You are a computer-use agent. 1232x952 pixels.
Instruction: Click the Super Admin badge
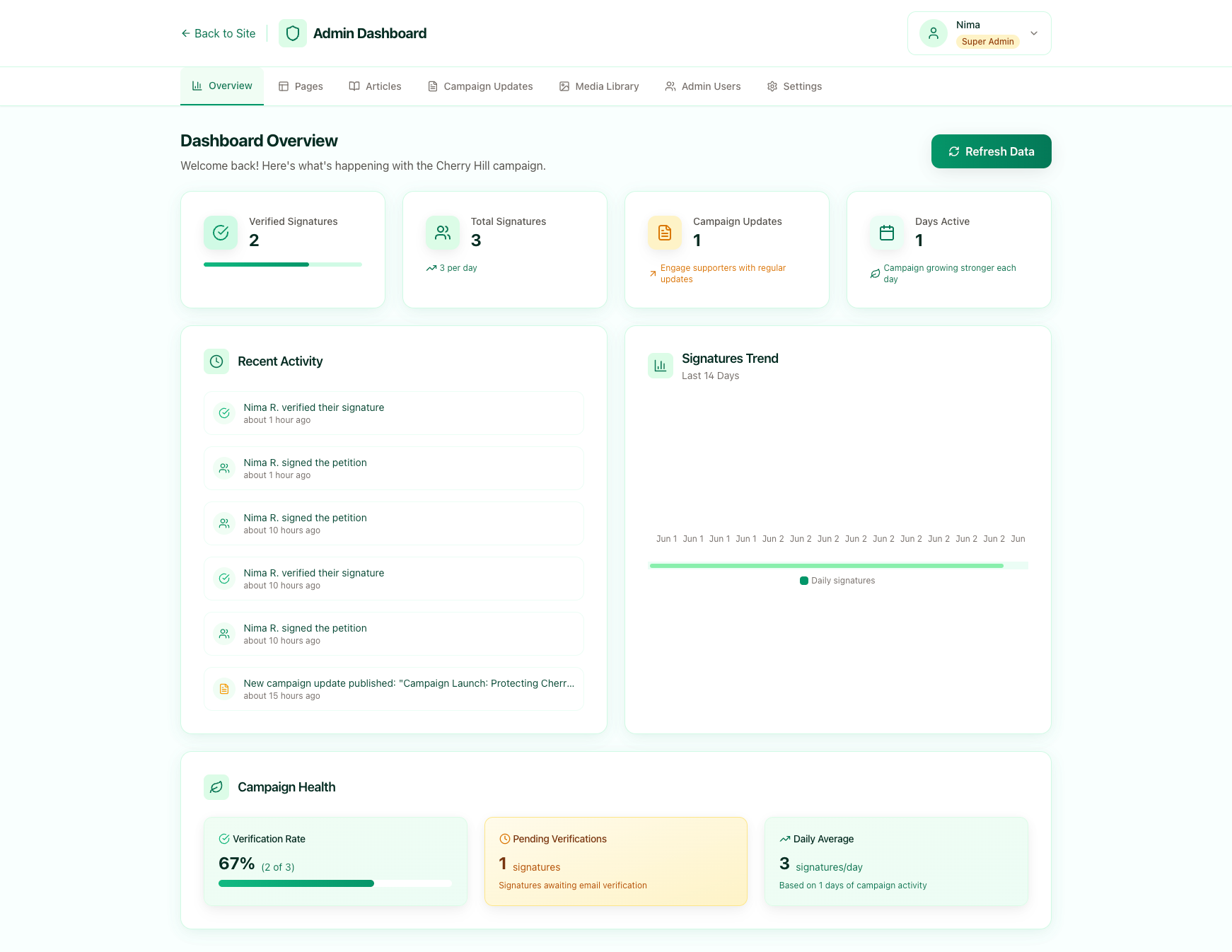[x=987, y=42]
